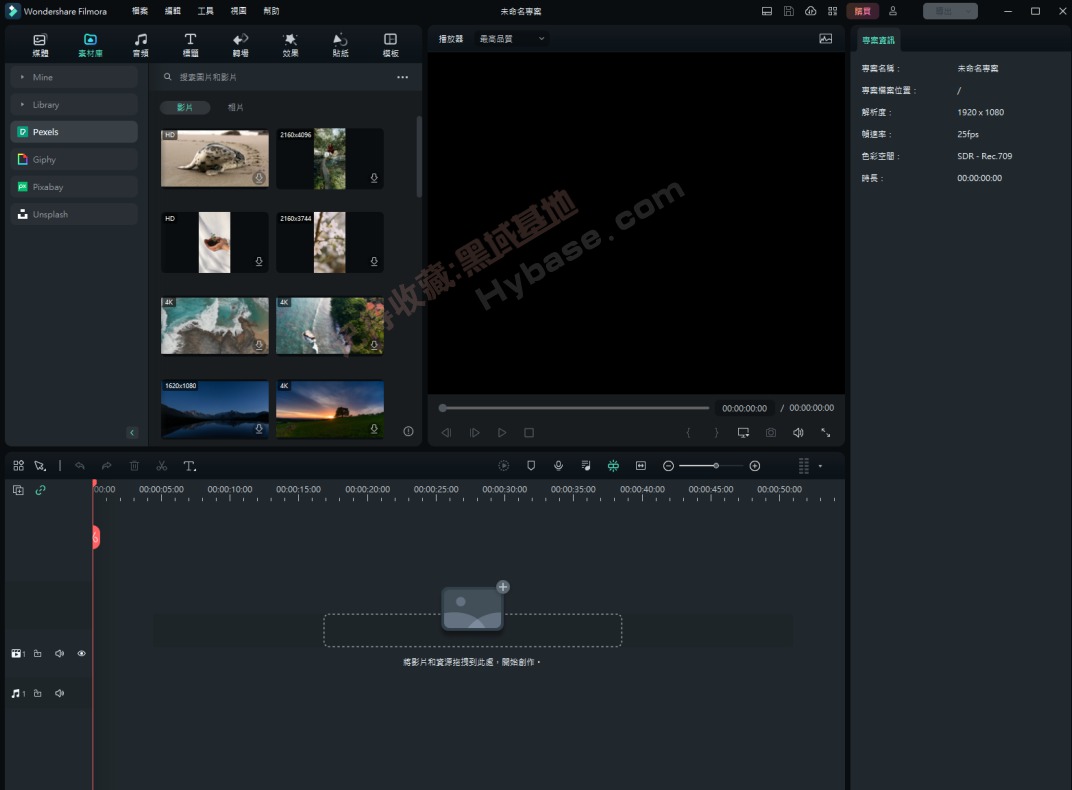The image size is (1072, 790).
Task: Lock video track 1
Action: [x=38, y=653]
